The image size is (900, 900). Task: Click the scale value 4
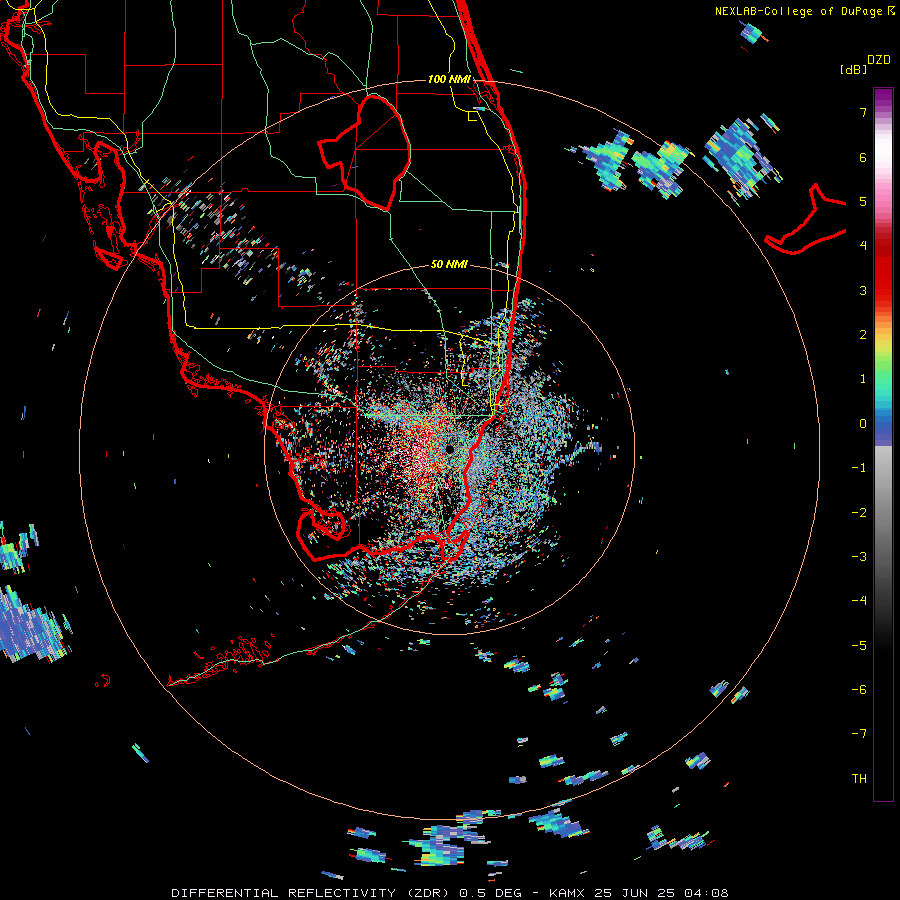(863, 246)
